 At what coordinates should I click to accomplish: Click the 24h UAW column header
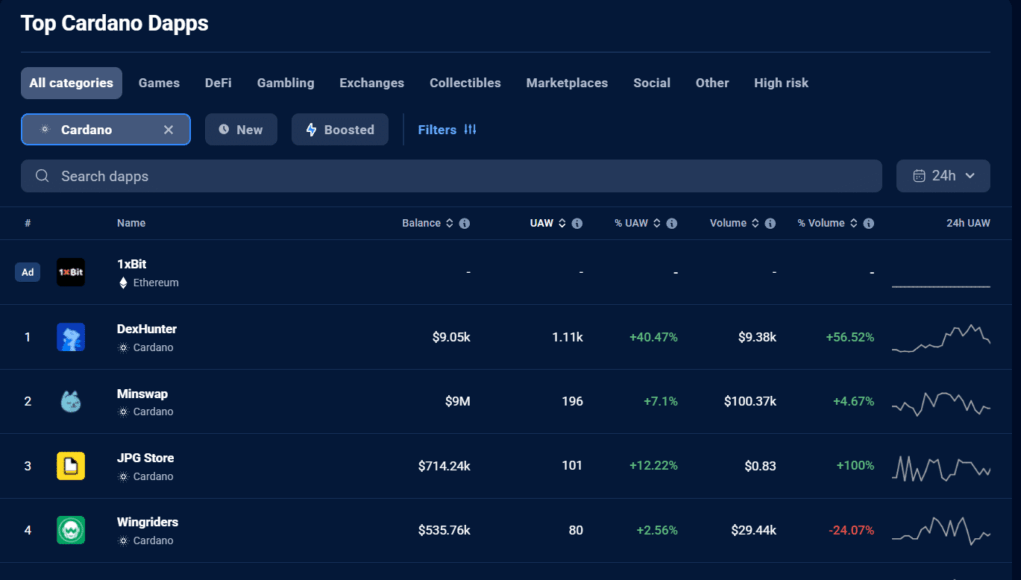tap(968, 223)
